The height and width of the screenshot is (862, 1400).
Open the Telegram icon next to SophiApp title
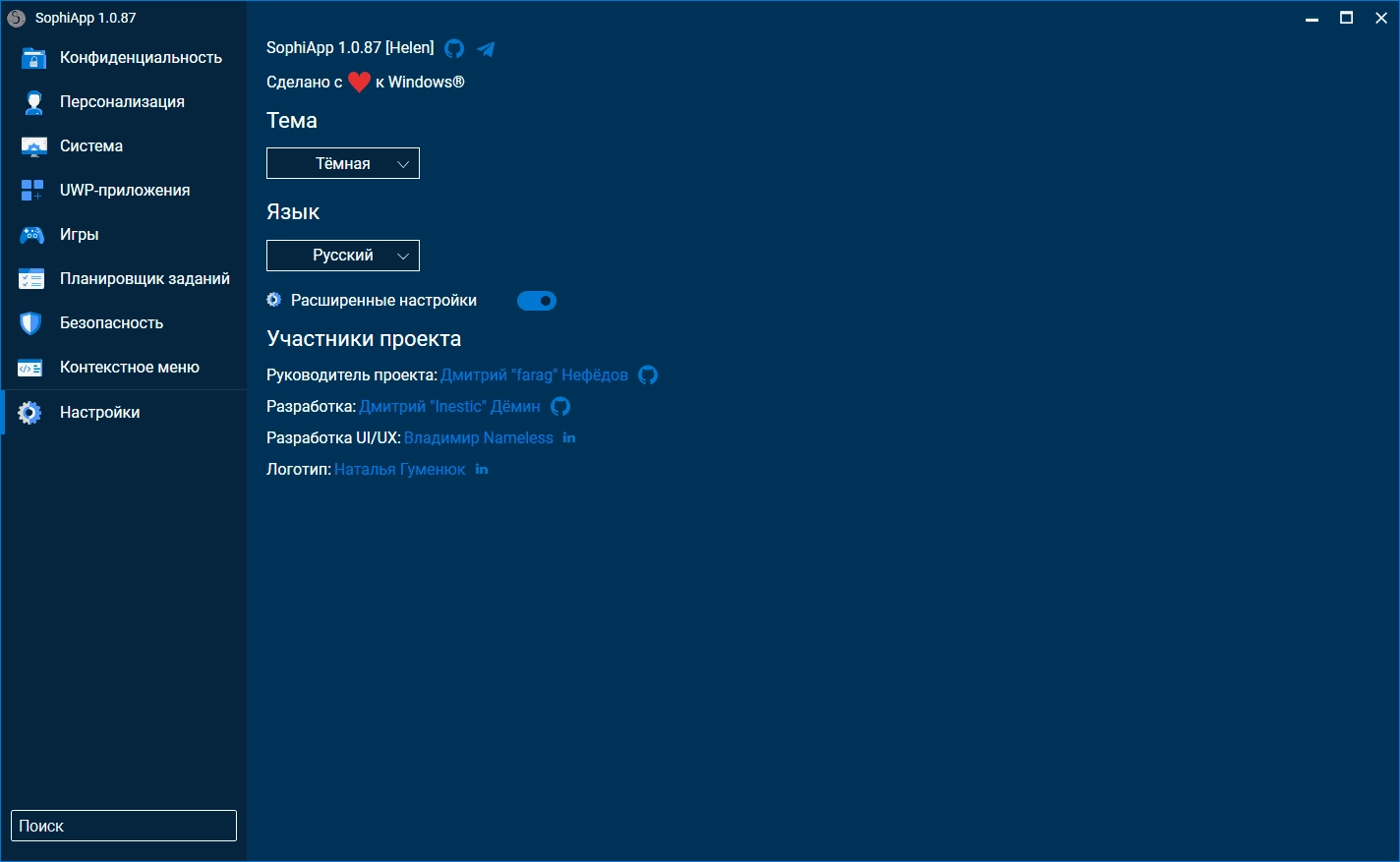[x=486, y=48]
